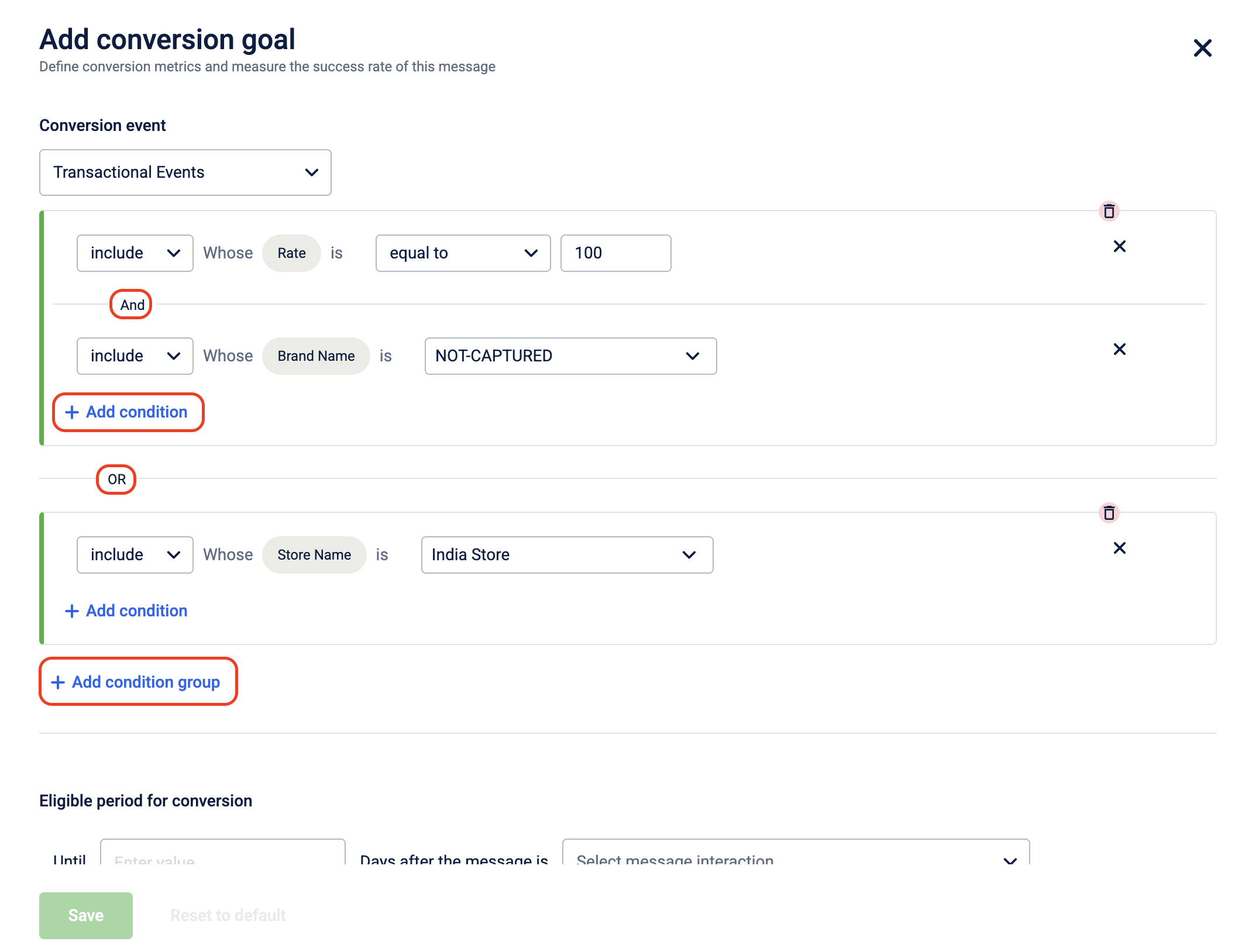Click Reset to default link

228,915
